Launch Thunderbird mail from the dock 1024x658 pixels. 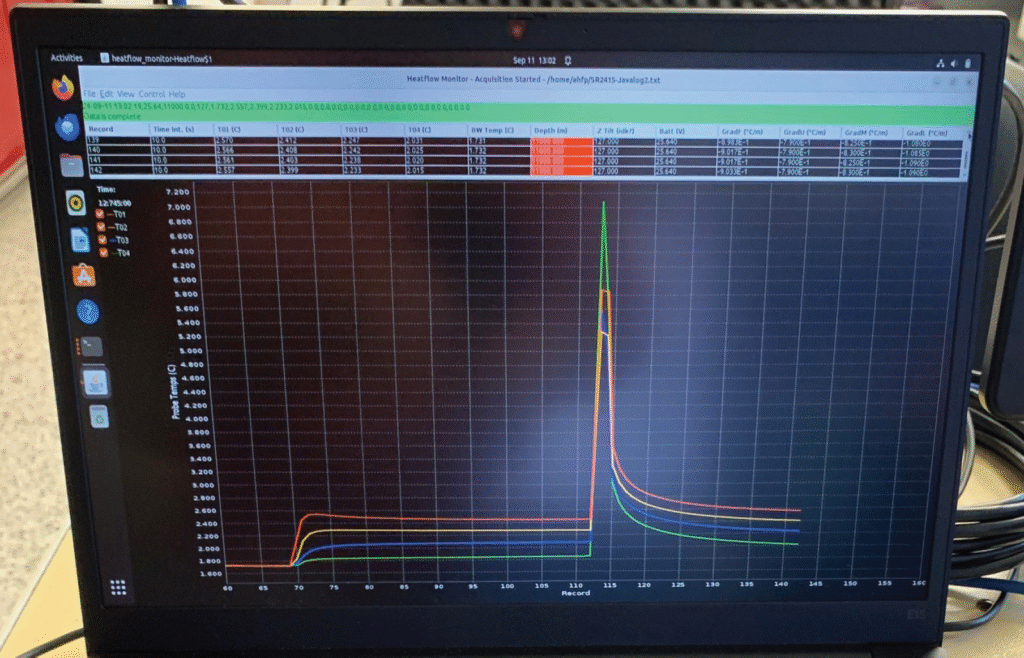[68, 127]
